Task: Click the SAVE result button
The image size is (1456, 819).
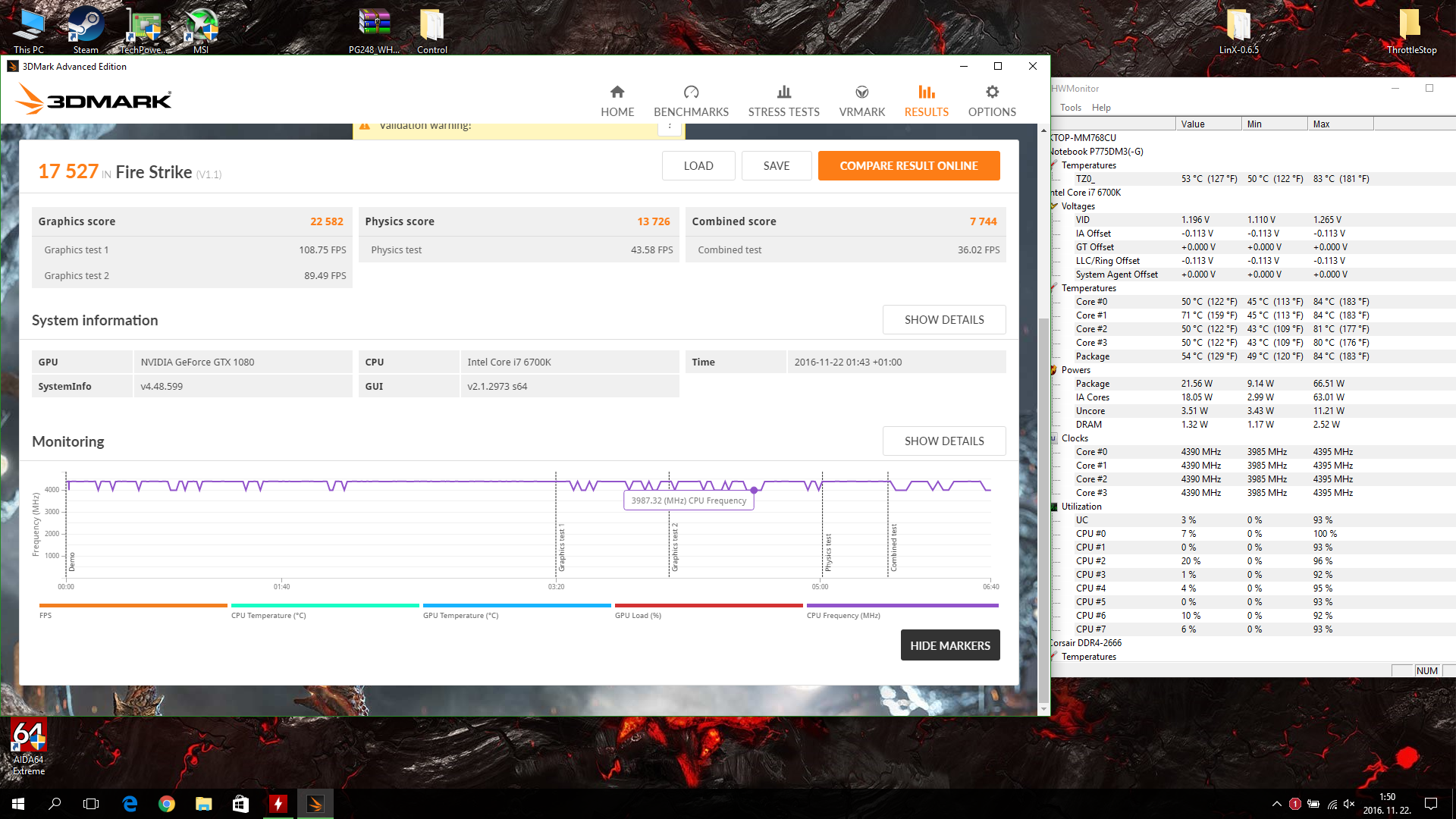Action: click(777, 165)
